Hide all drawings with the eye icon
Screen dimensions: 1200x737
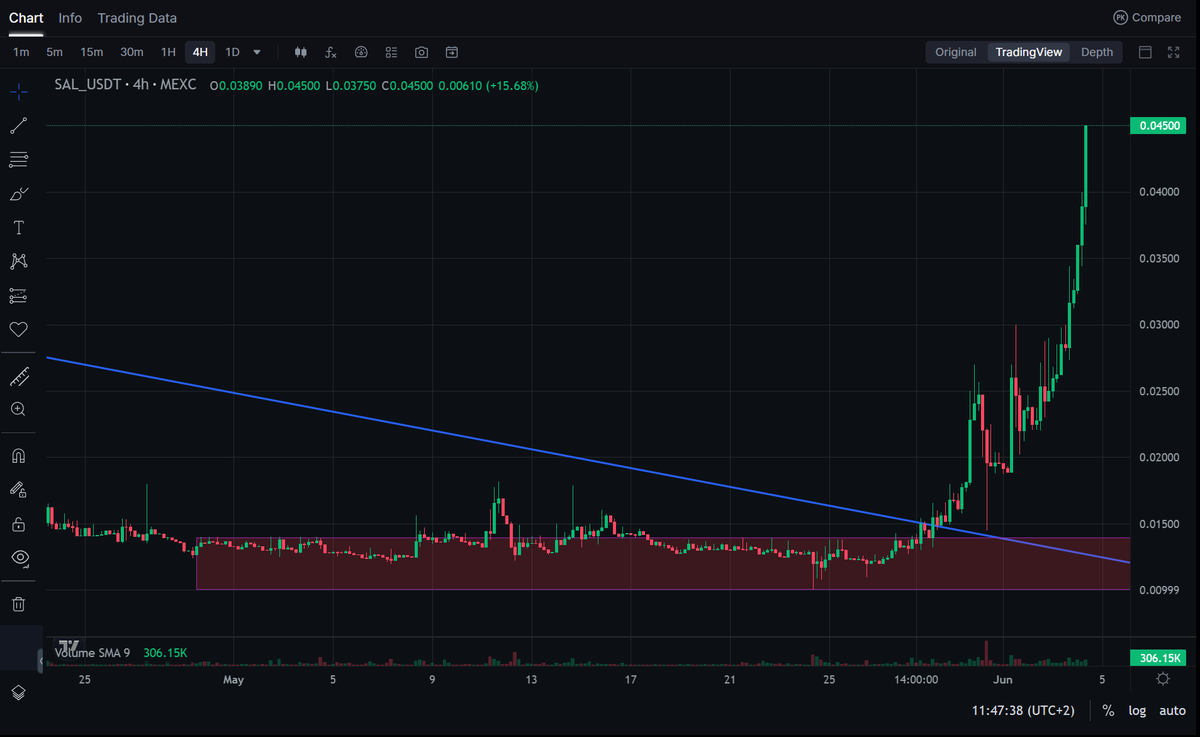tap(18, 557)
